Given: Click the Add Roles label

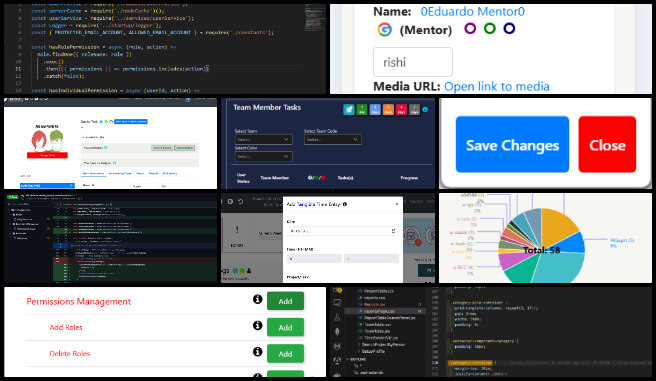Looking at the screenshot, I should click(x=66, y=327).
